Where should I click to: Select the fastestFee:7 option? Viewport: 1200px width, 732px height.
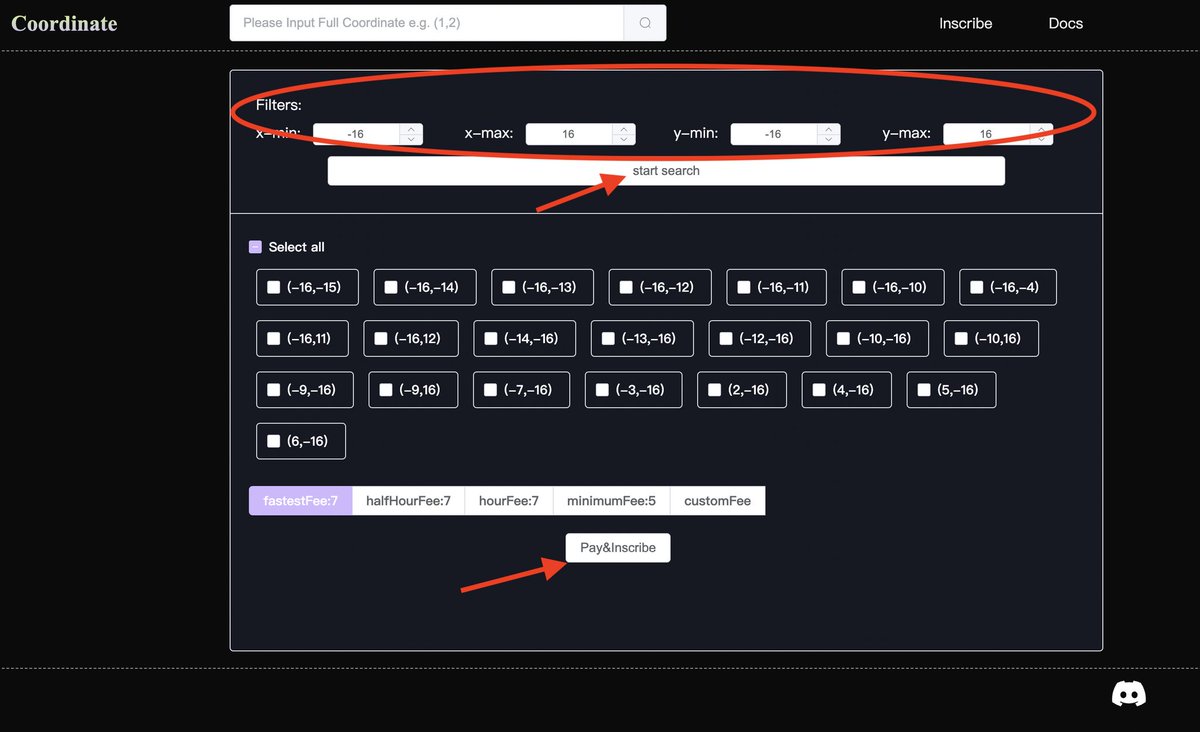[x=301, y=501]
